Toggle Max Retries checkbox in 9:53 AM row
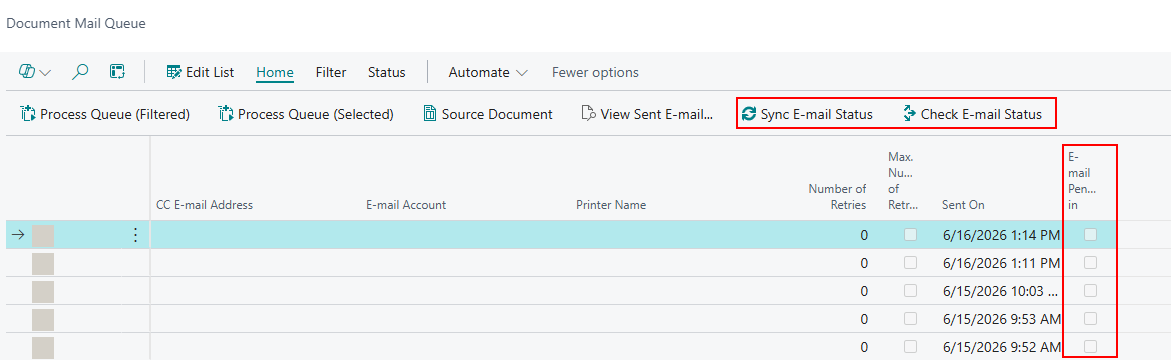 coord(910,318)
